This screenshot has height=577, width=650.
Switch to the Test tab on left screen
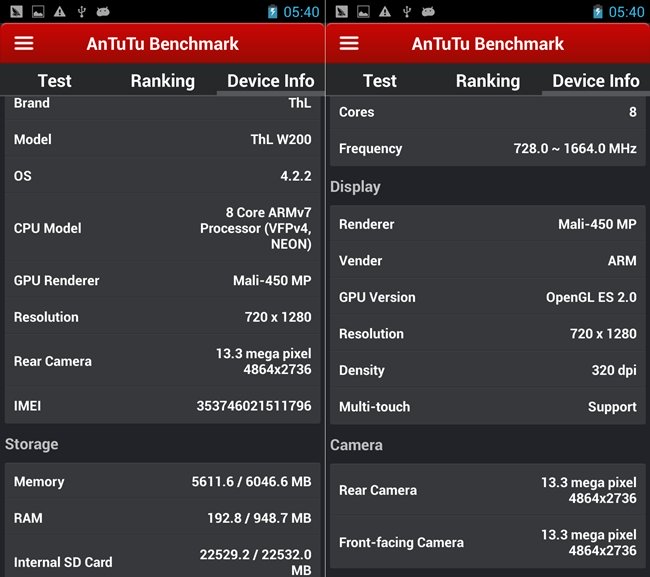click(55, 81)
